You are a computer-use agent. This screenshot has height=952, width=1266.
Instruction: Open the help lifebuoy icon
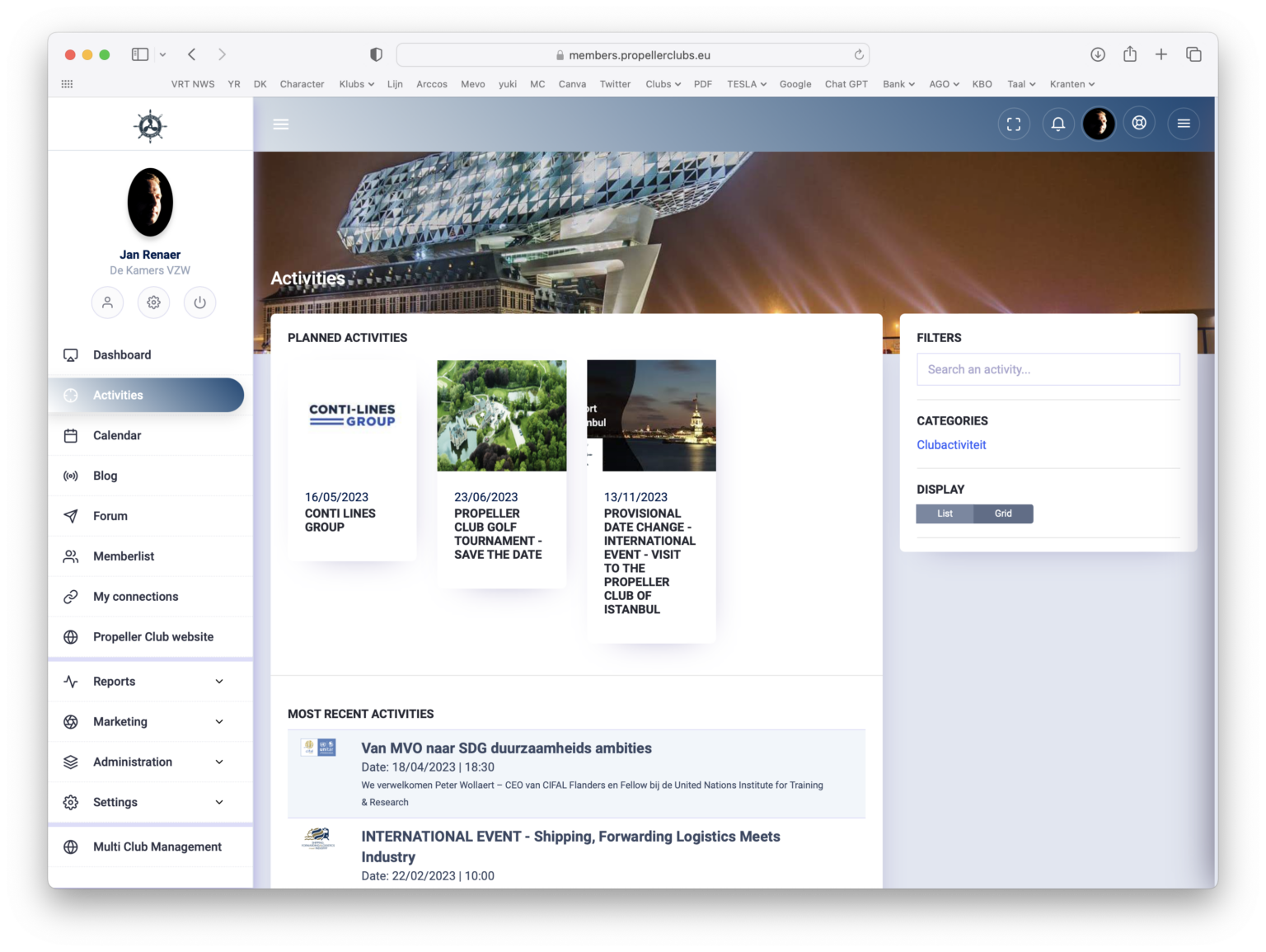click(1139, 124)
